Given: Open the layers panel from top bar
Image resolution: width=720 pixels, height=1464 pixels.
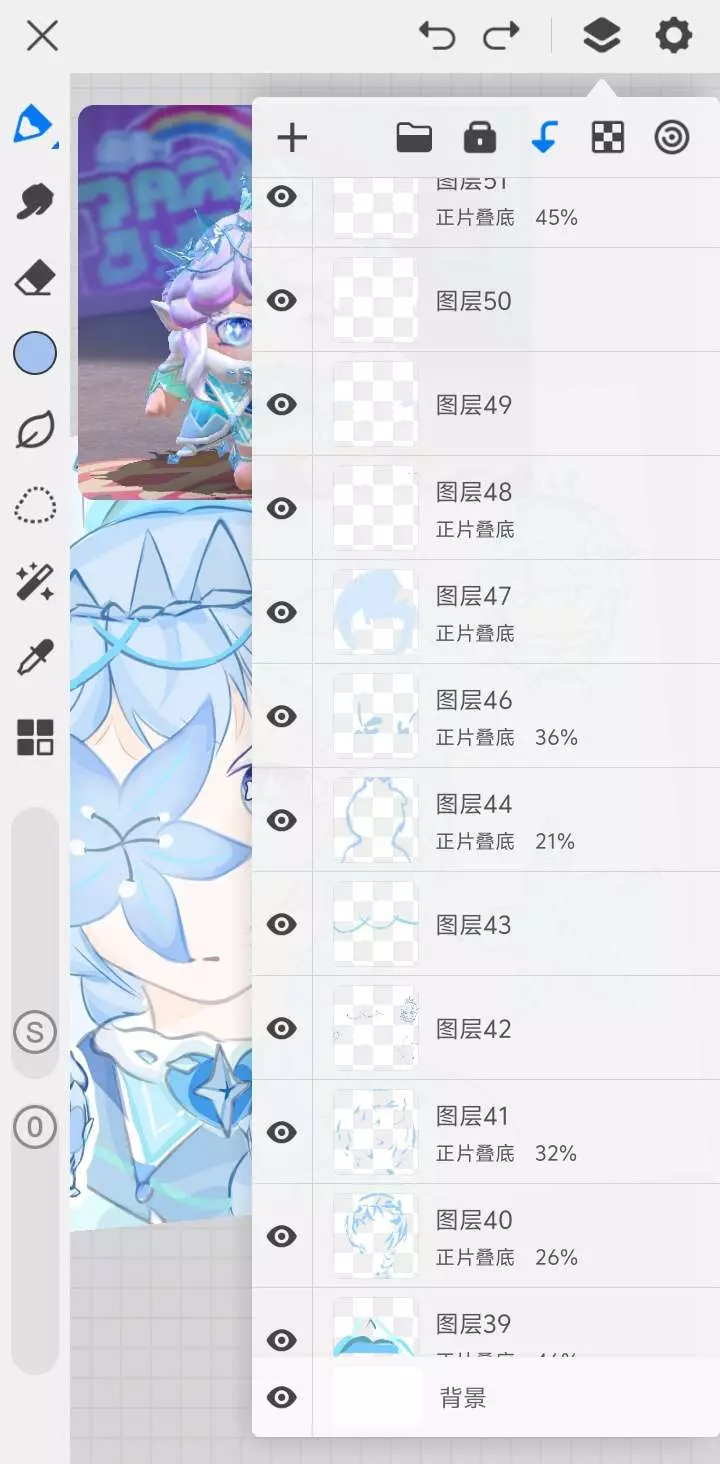Looking at the screenshot, I should [x=601, y=37].
